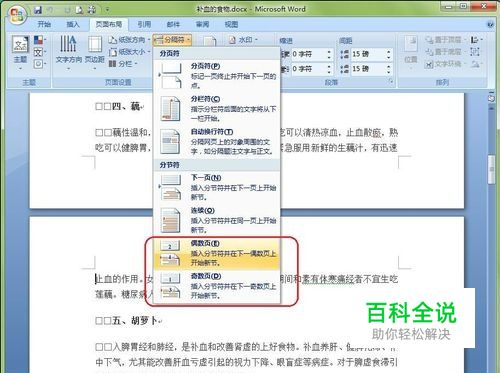This screenshot has height=373, width=500.
Task: Save the document from Quick Access toolbar
Action: tap(38, 10)
